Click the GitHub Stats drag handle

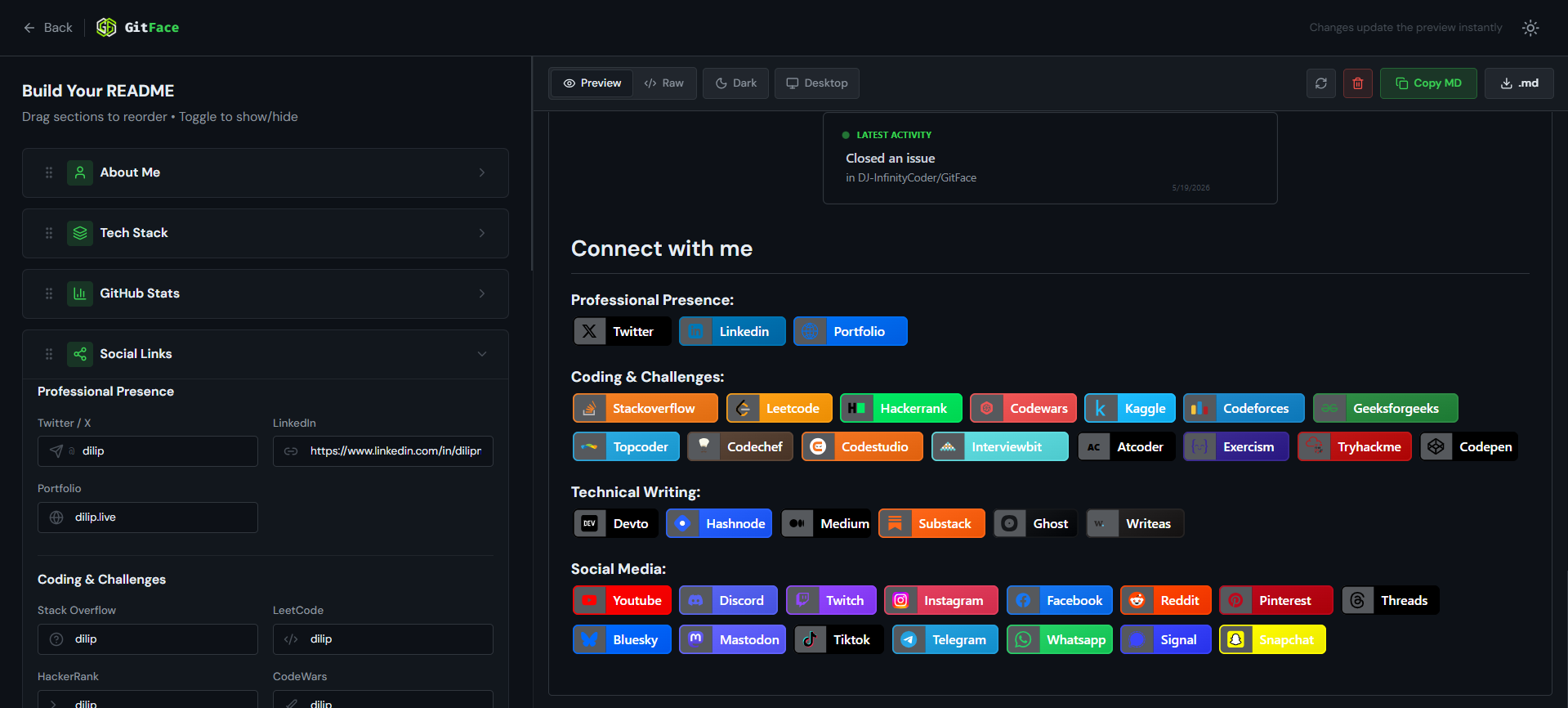pos(49,294)
